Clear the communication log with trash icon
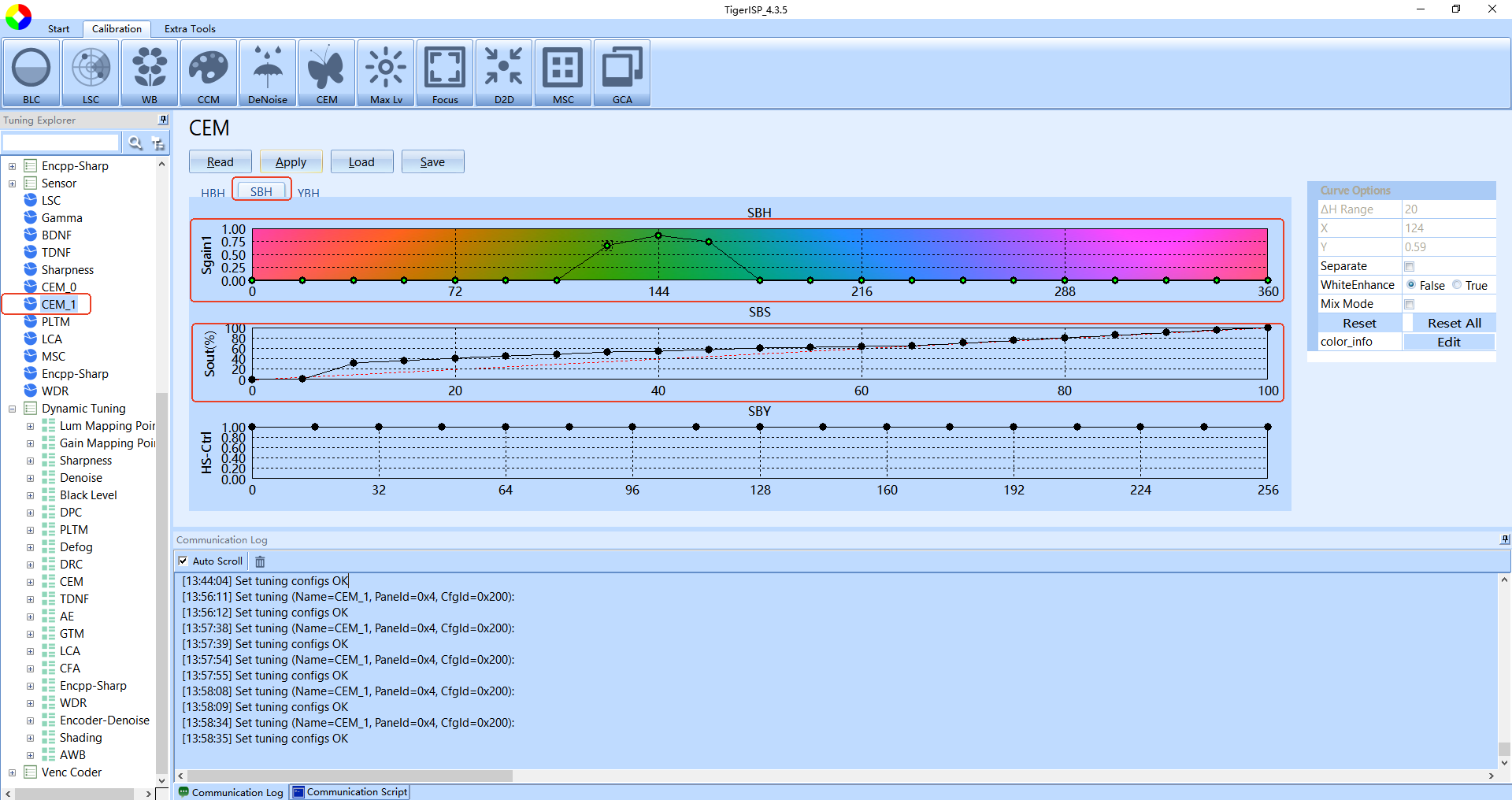 point(260,561)
